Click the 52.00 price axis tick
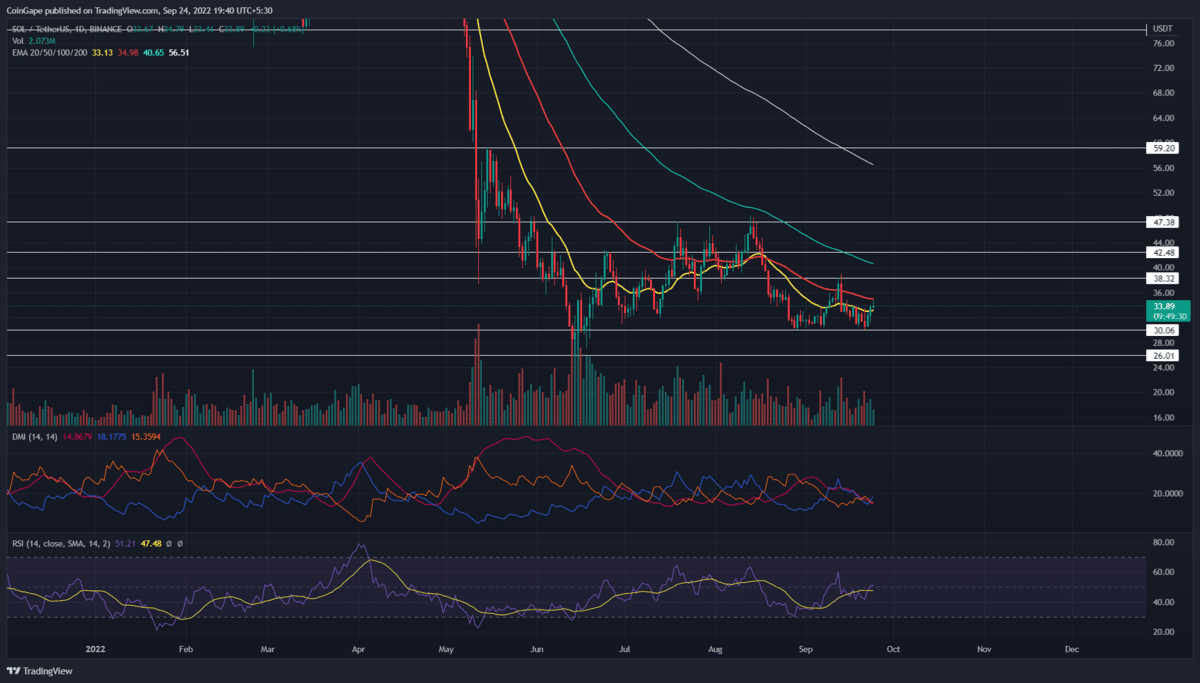The image size is (1200, 683). coord(1162,194)
